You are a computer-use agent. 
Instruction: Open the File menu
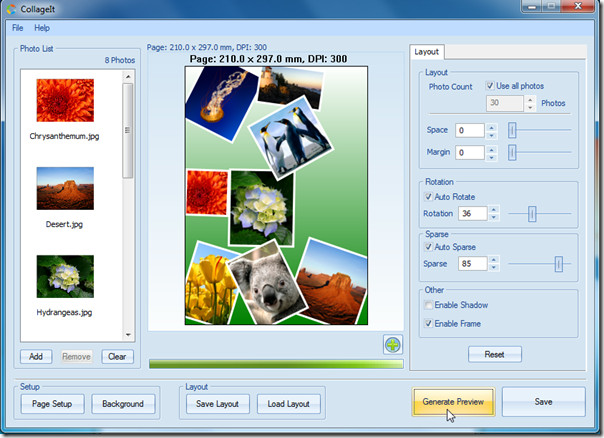tap(17, 28)
